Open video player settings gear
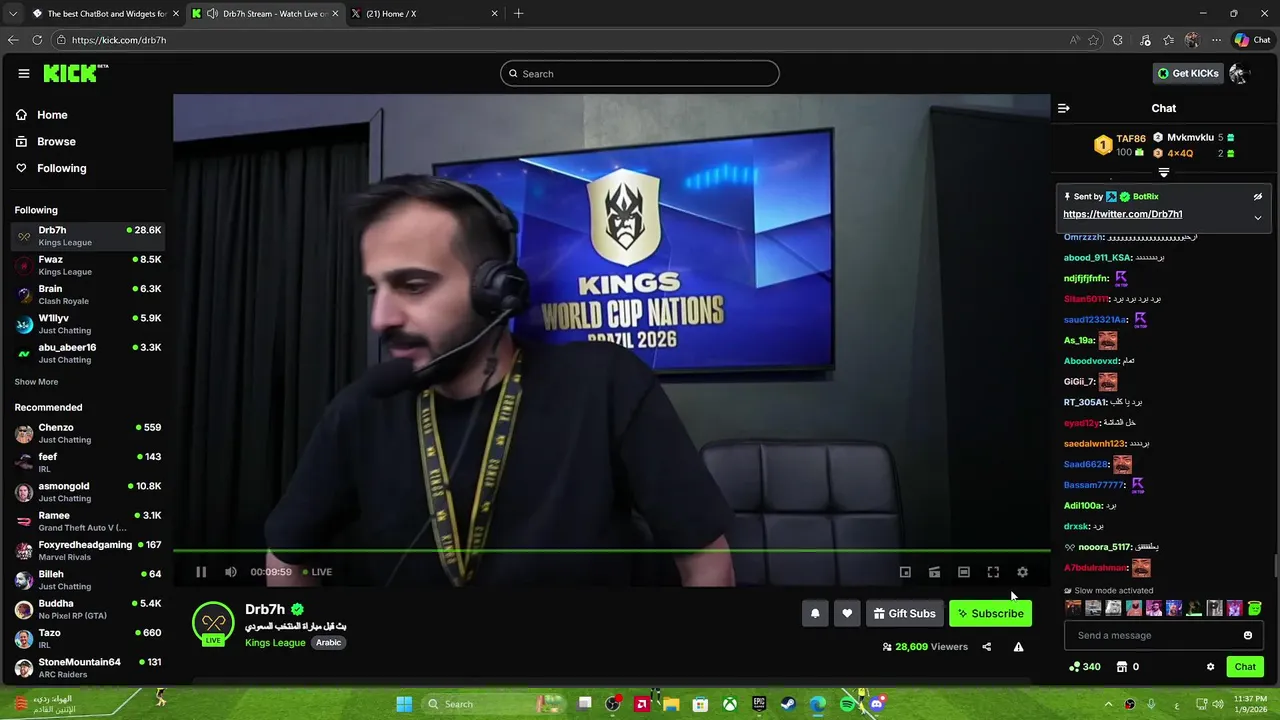Screen dimensions: 1280x720 pyautogui.click(x=1022, y=572)
